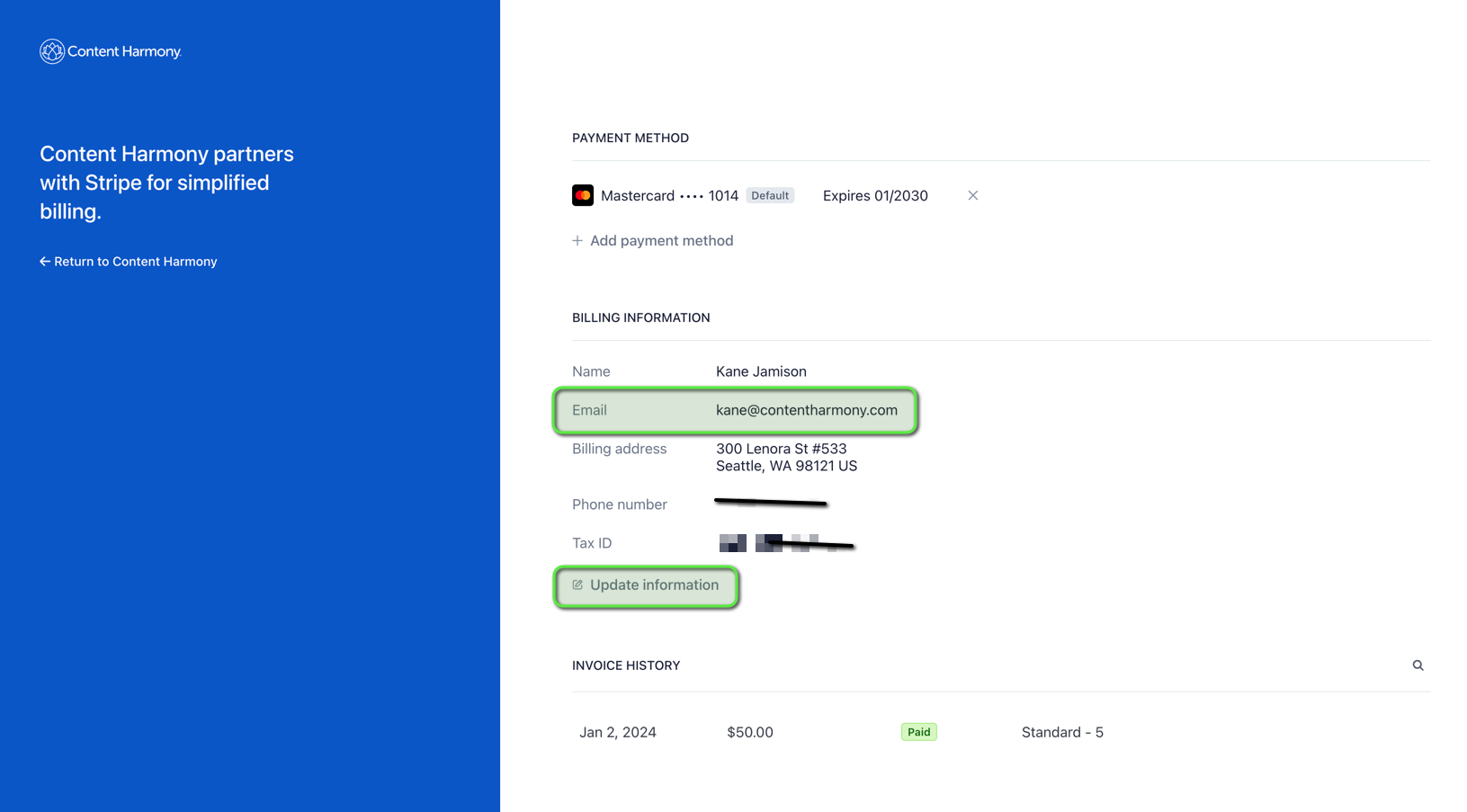
Task: Click the Update information button
Action: (646, 585)
